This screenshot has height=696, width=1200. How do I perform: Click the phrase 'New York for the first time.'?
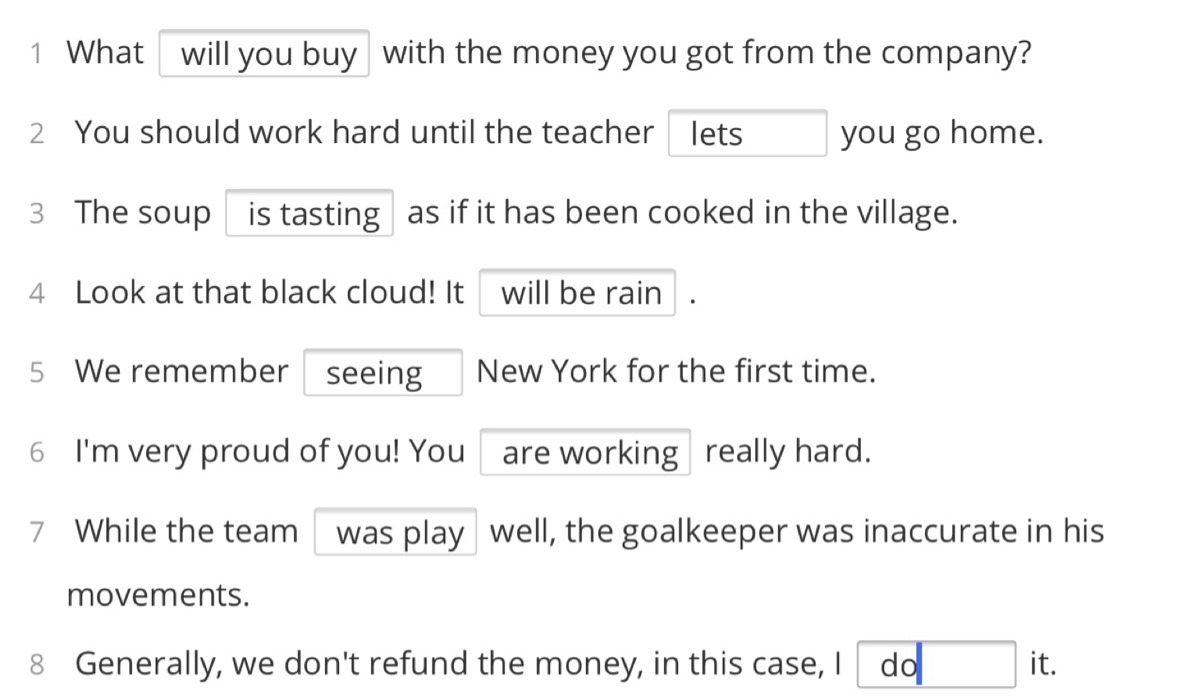coord(676,372)
